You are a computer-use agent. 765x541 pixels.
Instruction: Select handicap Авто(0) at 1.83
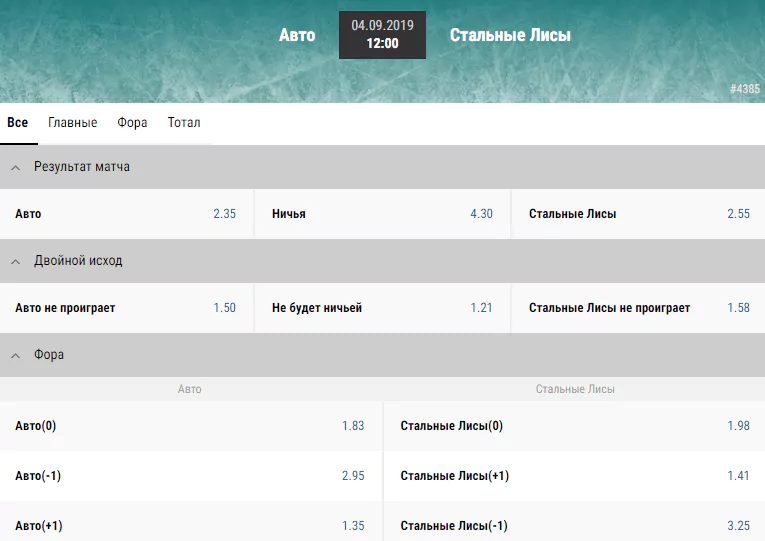191,426
